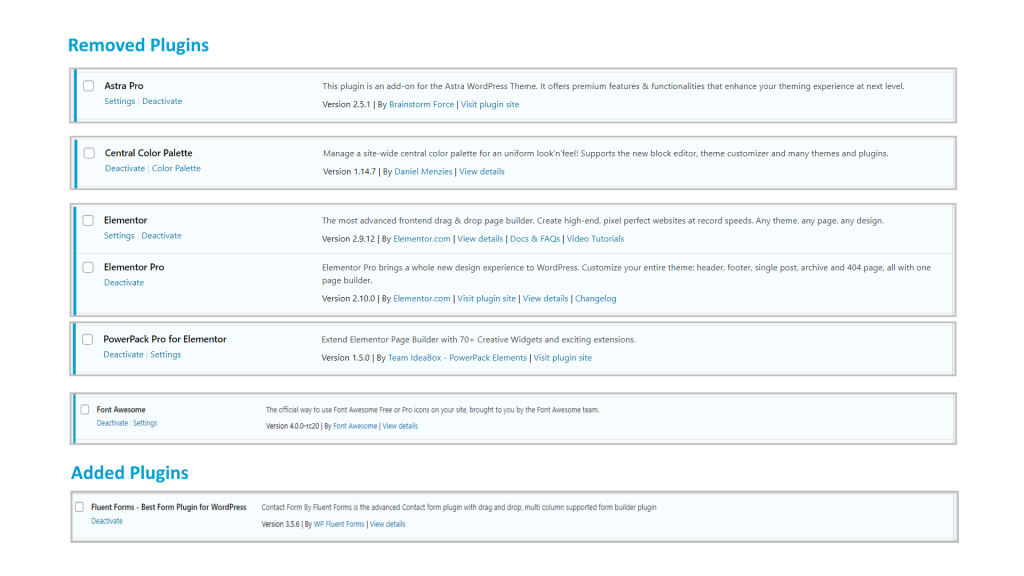This screenshot has width=1024, height=576.
Task: View details for Fluent Forms plugin
Action: tap(388, 524)
